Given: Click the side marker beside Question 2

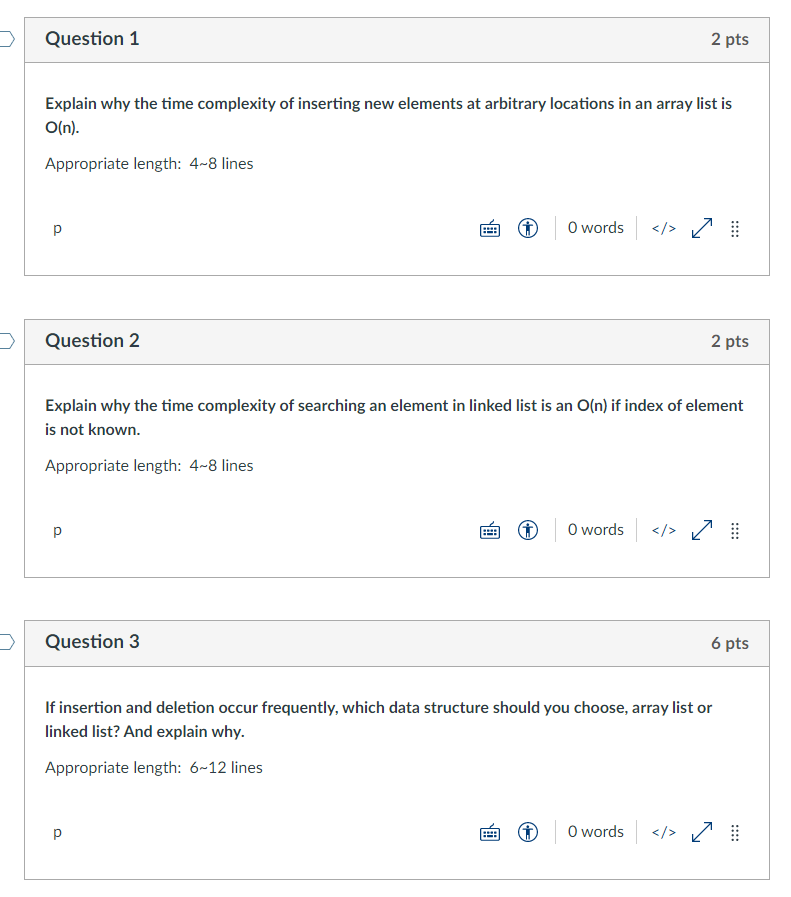Looking at the screenshot, I should [x=3, y=341].
